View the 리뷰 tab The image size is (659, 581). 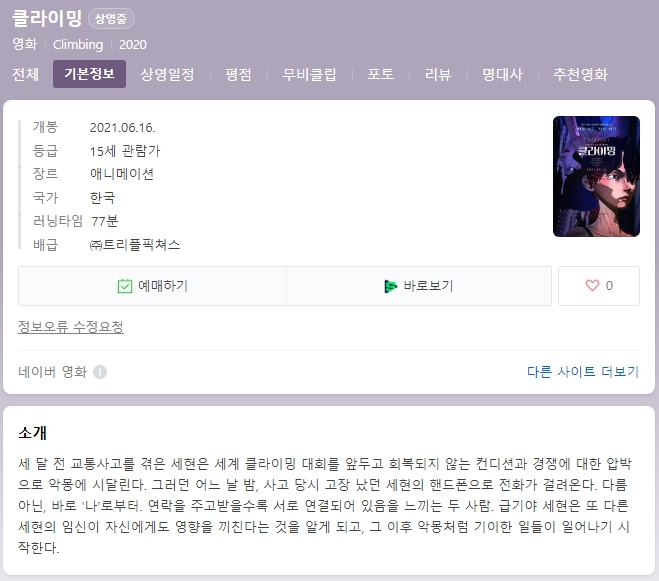tap(438, 74)
